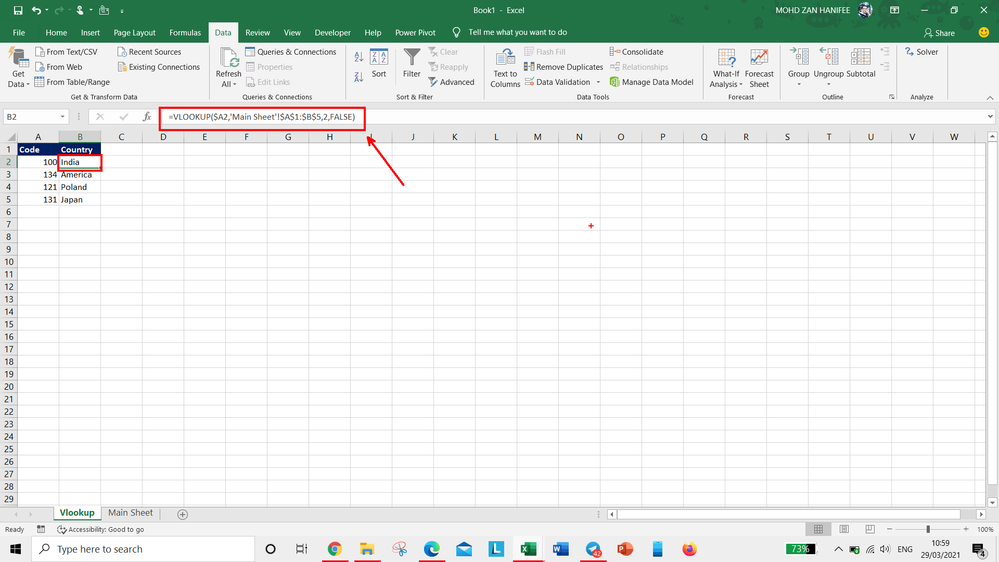
Task: Open Word from taskbar
Action: tap(561, 549)
